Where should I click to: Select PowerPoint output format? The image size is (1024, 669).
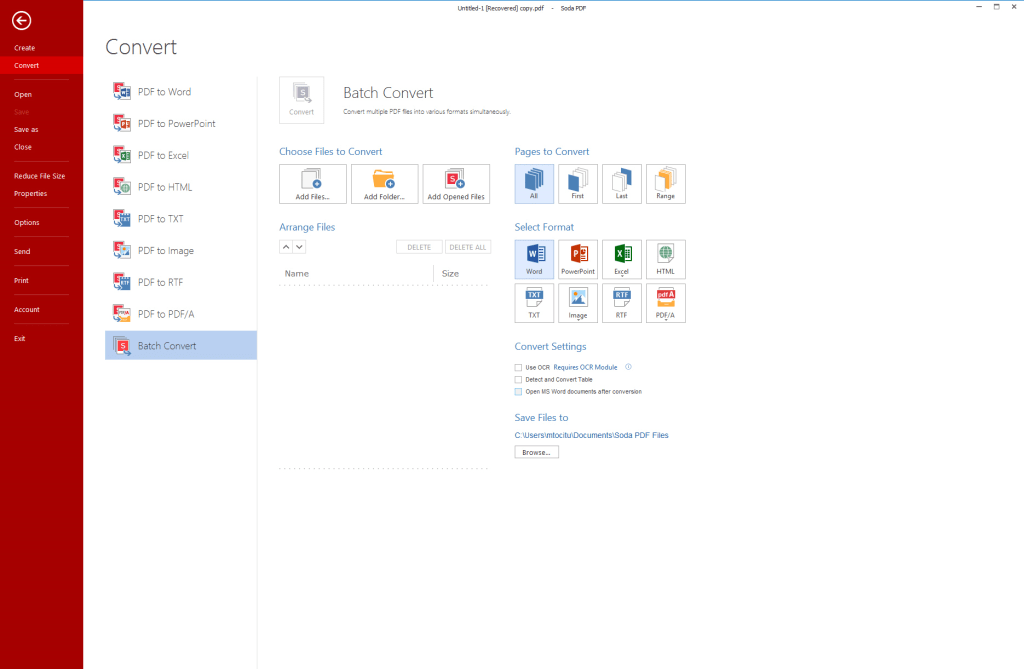578,259
